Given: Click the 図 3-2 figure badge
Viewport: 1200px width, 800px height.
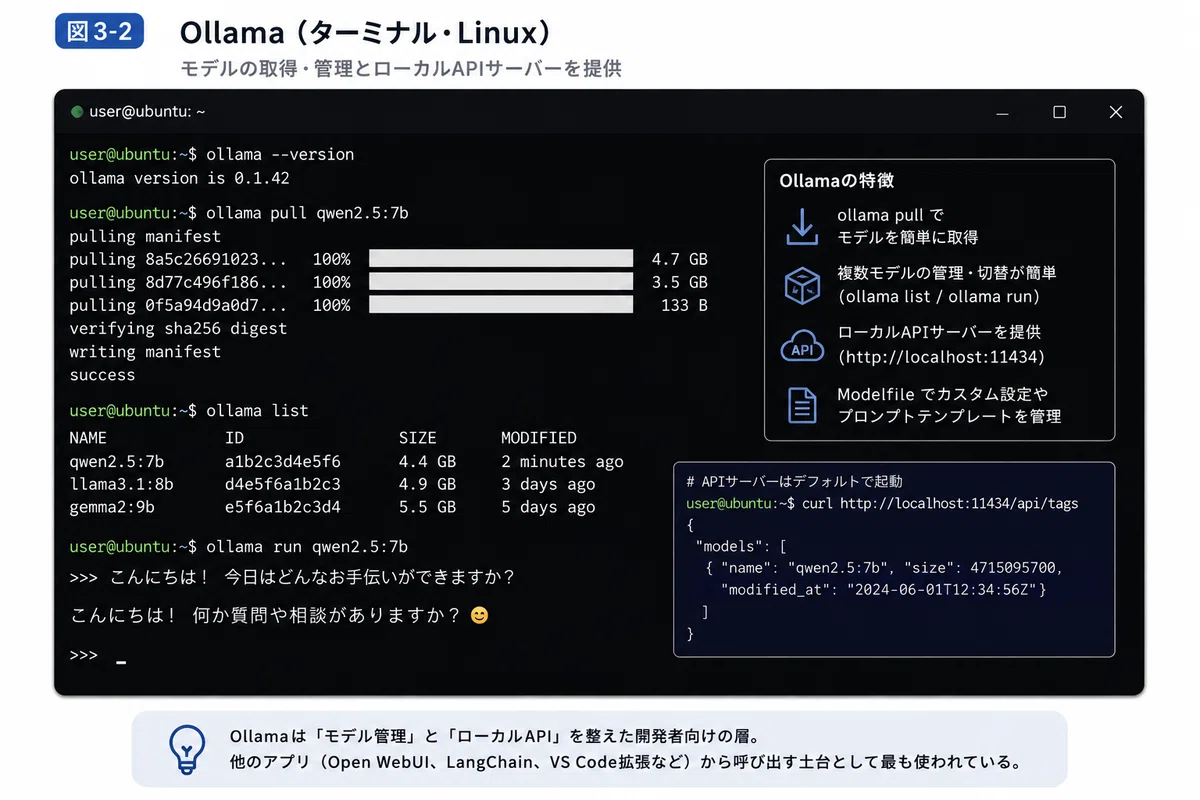Looking at the screenshot, I should pyautogui.click(x=100, y=31).
